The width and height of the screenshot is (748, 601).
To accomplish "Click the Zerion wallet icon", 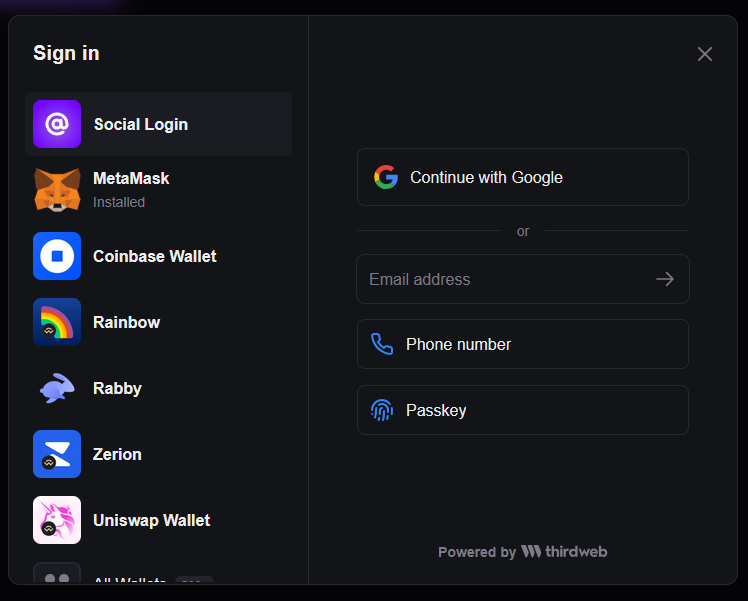I will pos(57,454).
